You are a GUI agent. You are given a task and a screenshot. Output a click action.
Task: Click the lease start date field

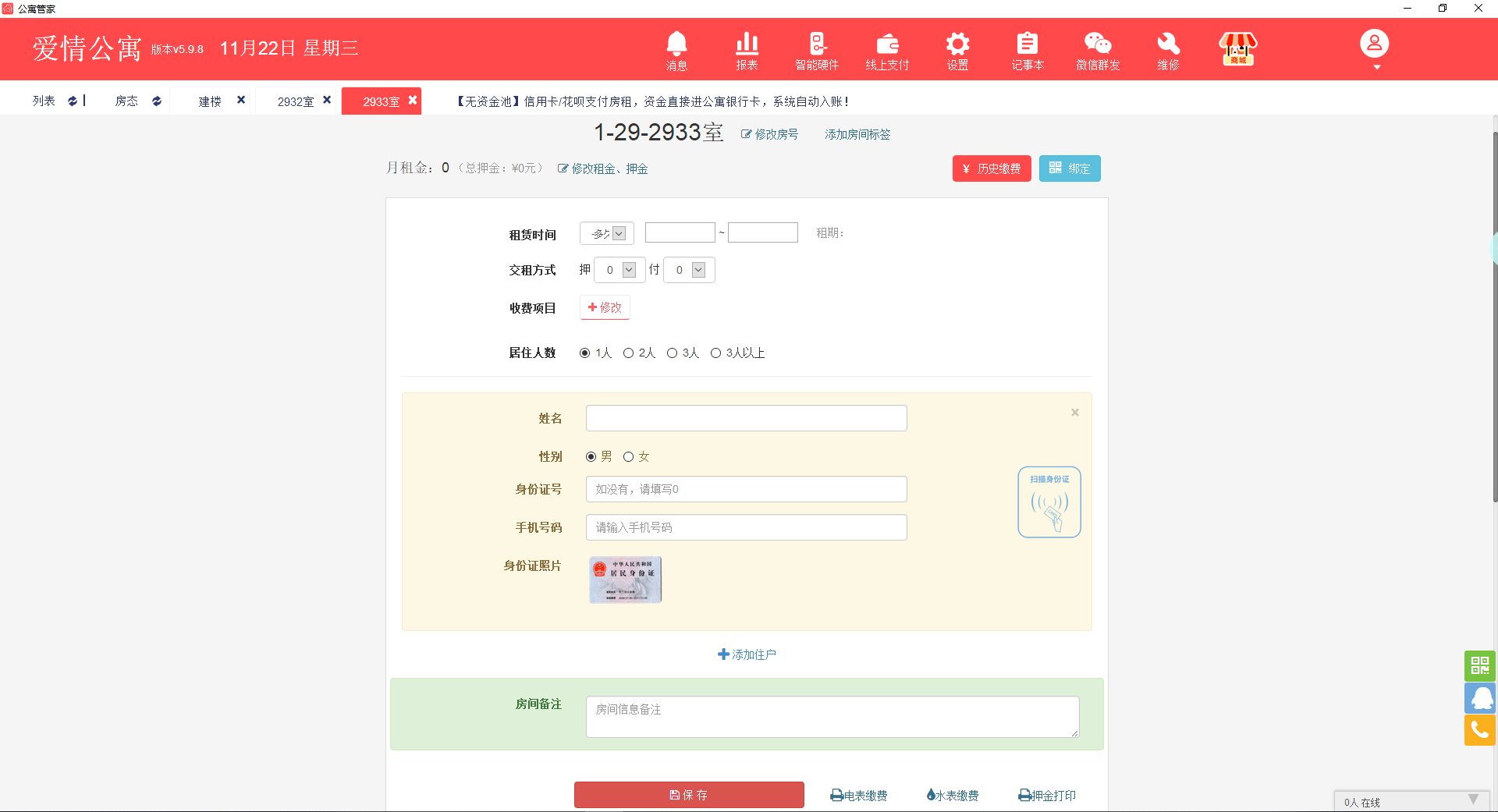(680, 232)
